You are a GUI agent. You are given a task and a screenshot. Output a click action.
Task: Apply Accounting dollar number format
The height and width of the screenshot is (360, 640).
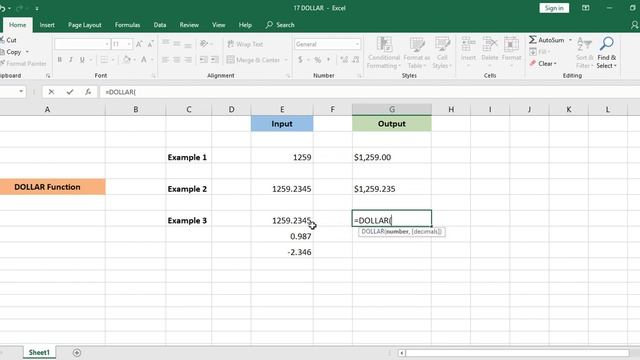[300, 60]
